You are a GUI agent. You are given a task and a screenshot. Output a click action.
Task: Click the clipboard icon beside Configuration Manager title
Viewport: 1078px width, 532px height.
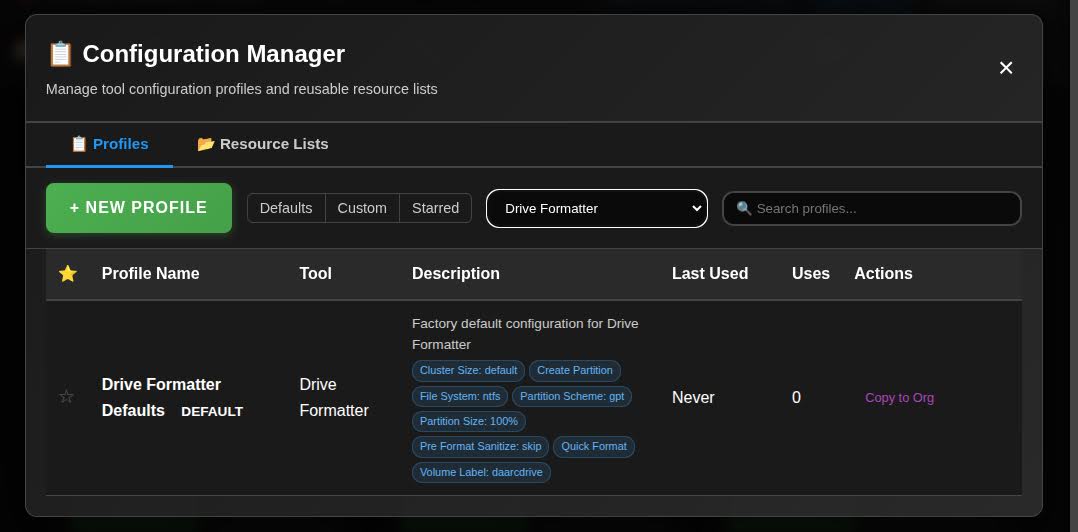[60, 54]
